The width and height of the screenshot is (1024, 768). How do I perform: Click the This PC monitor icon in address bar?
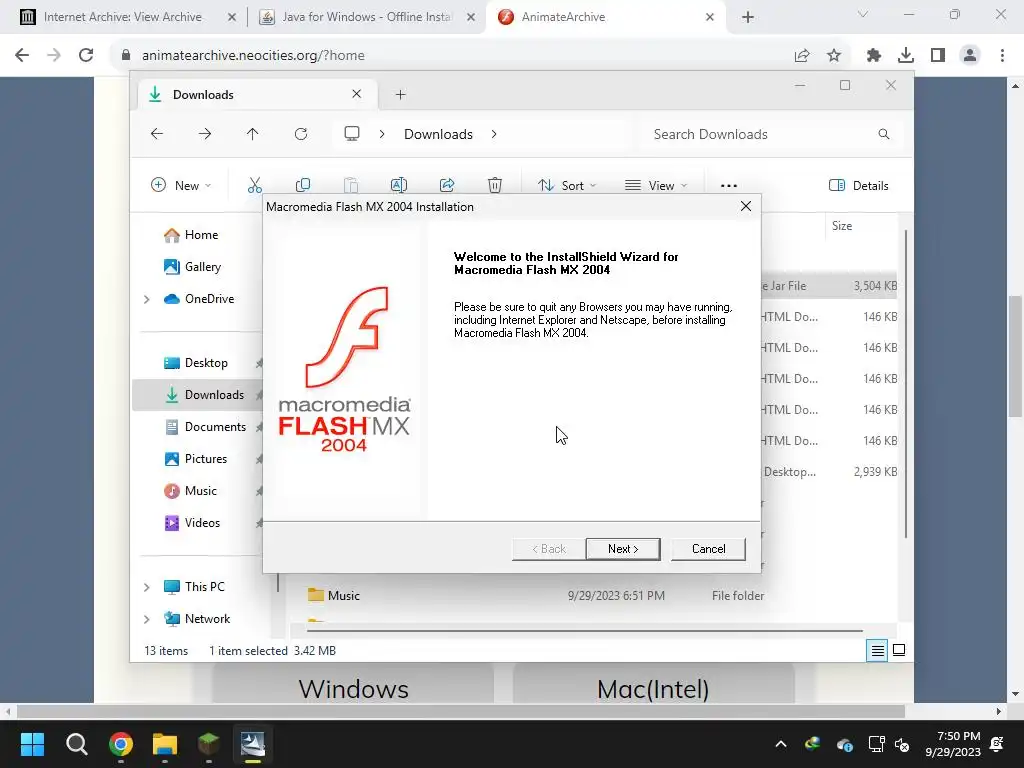(x=352, y=134)
